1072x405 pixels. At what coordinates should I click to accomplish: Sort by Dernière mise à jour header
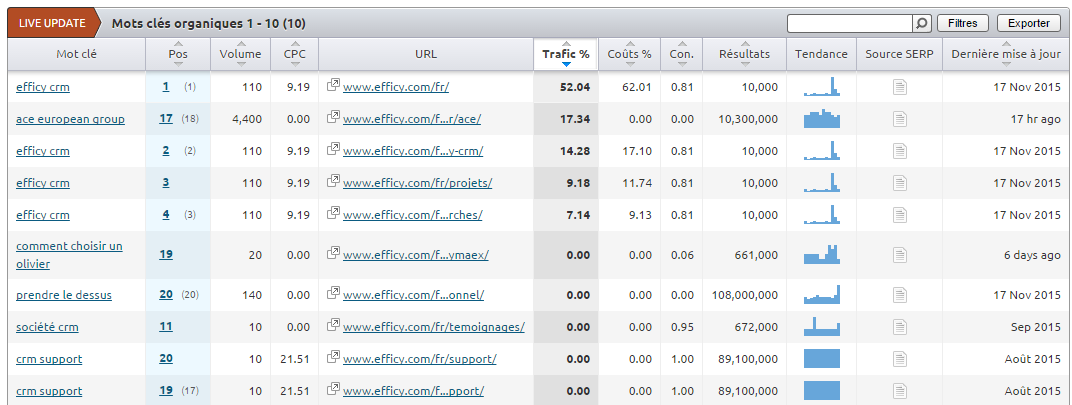pyautogui.click(x=1006, y=54)
